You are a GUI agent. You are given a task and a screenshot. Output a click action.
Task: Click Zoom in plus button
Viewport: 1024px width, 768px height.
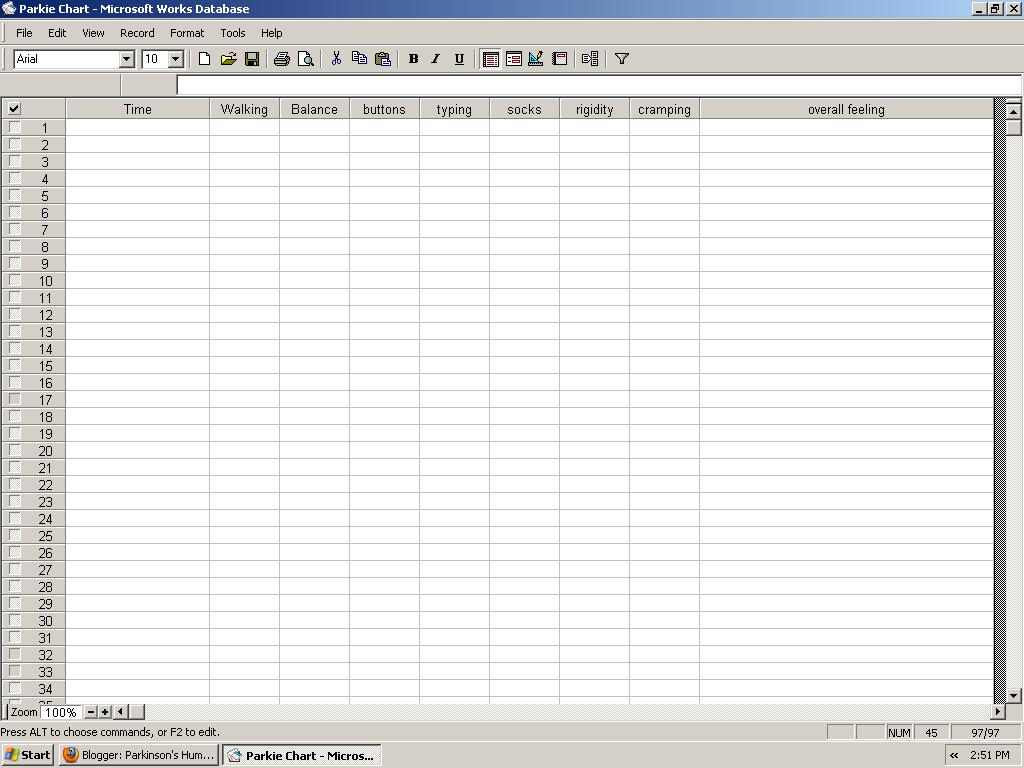click(x=104, y=712)
